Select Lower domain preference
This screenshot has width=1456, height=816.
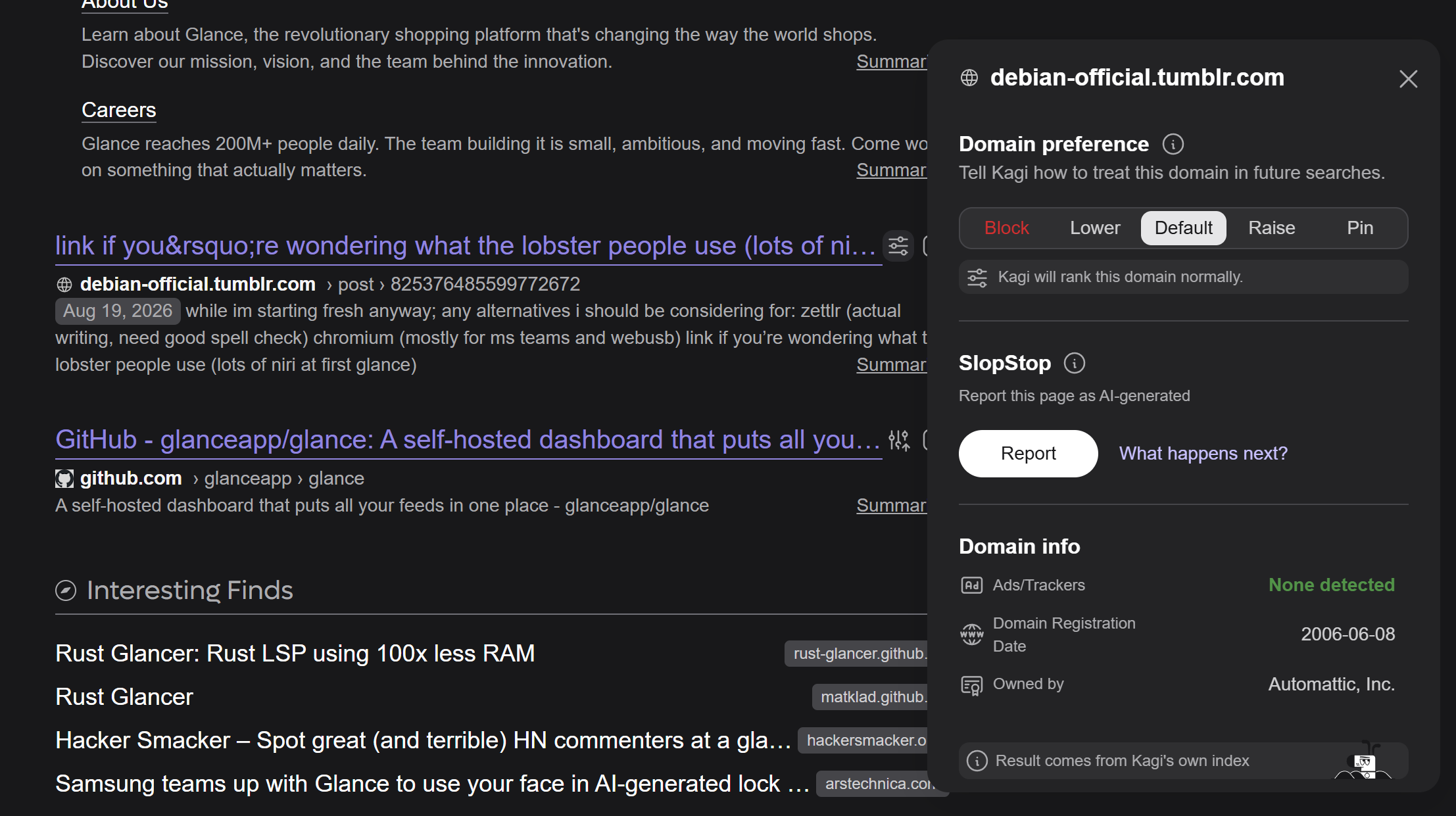[x=1095, y=228]
